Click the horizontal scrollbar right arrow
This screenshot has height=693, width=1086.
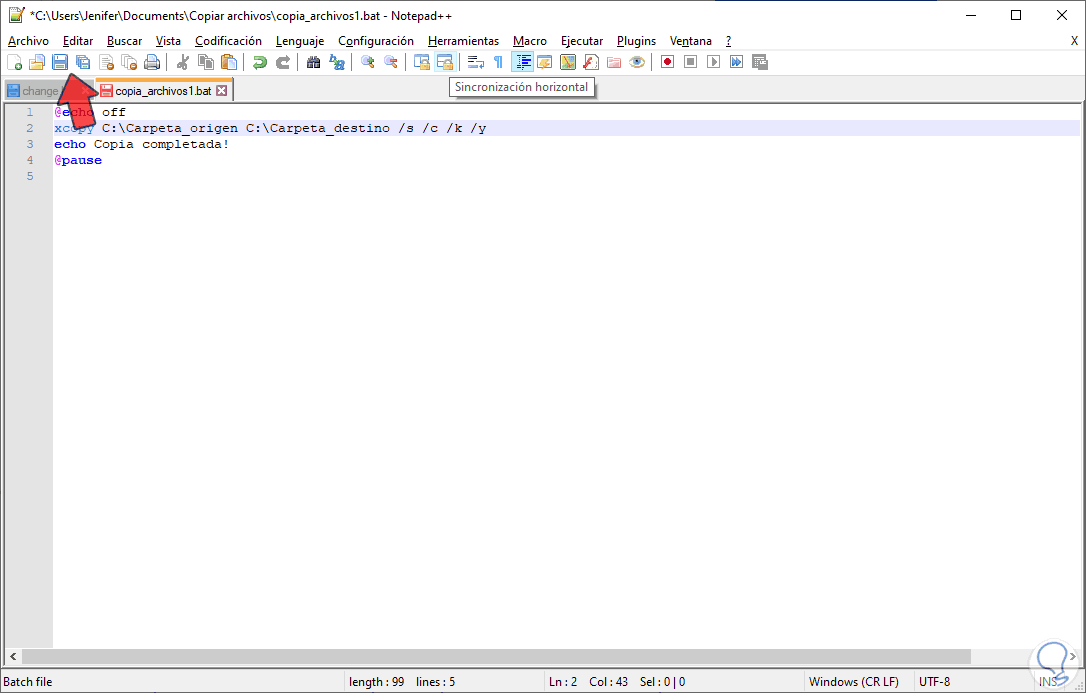pos(1073,656)
